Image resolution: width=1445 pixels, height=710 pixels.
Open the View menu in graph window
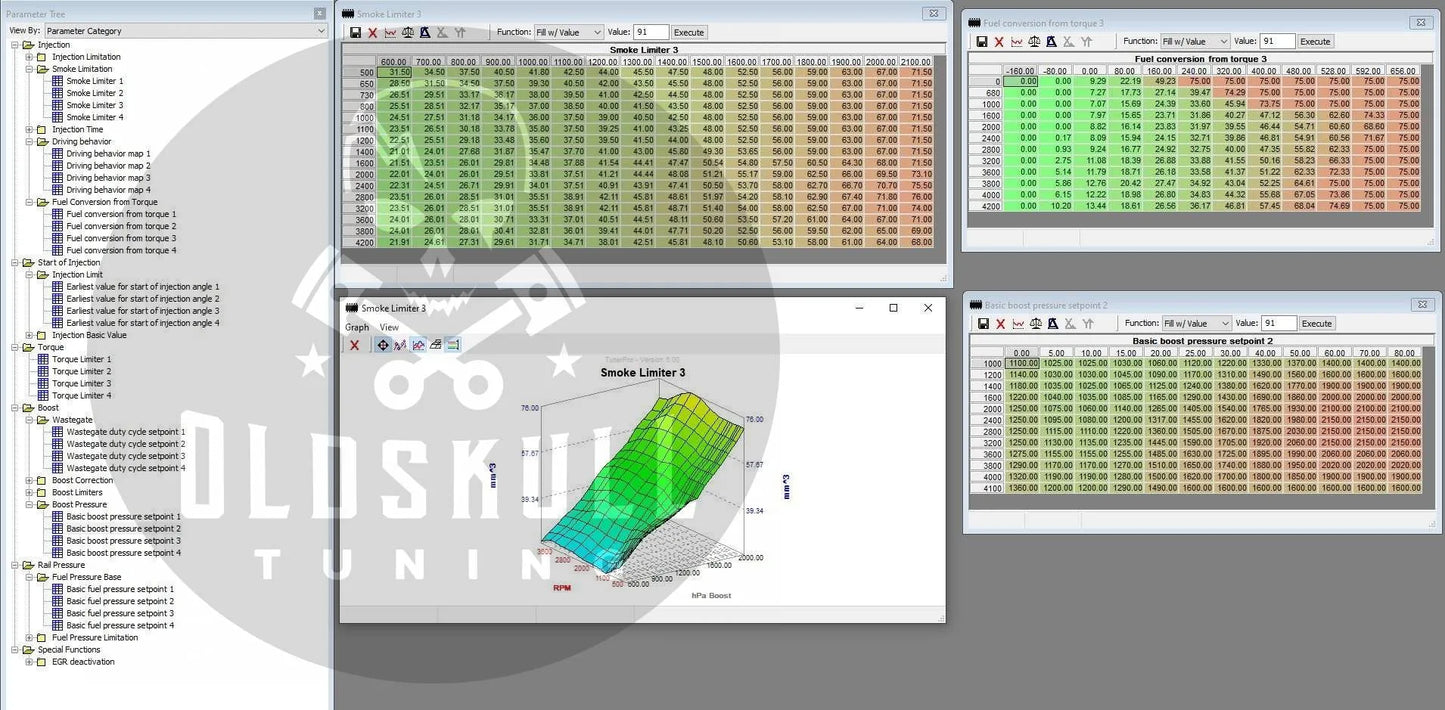coord(389,327)
